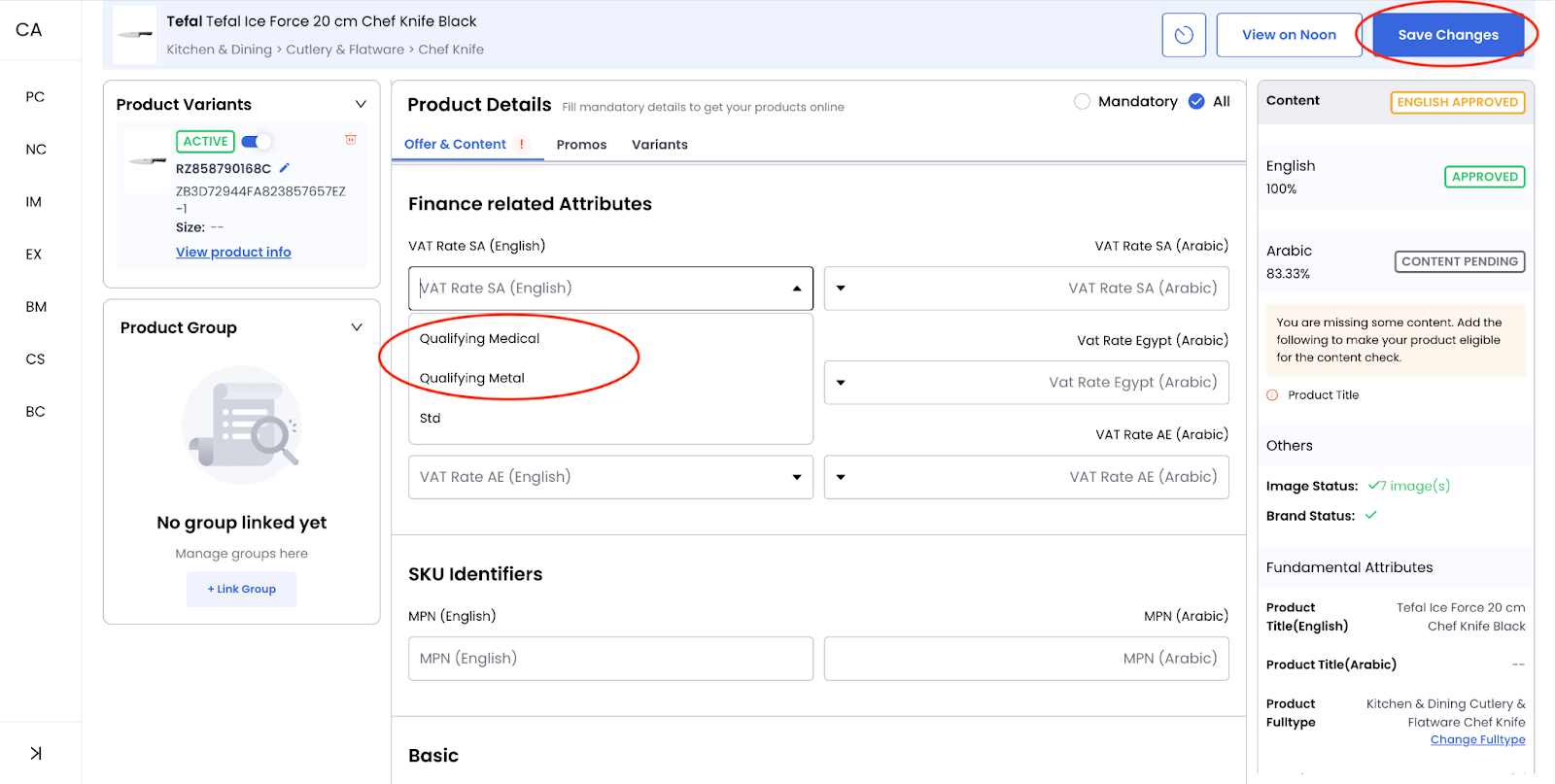Viewport: 1555px width, 784px height.
Task: Choose Std option in VAT list
Action: pyautogui.click(x=610, y=418)
